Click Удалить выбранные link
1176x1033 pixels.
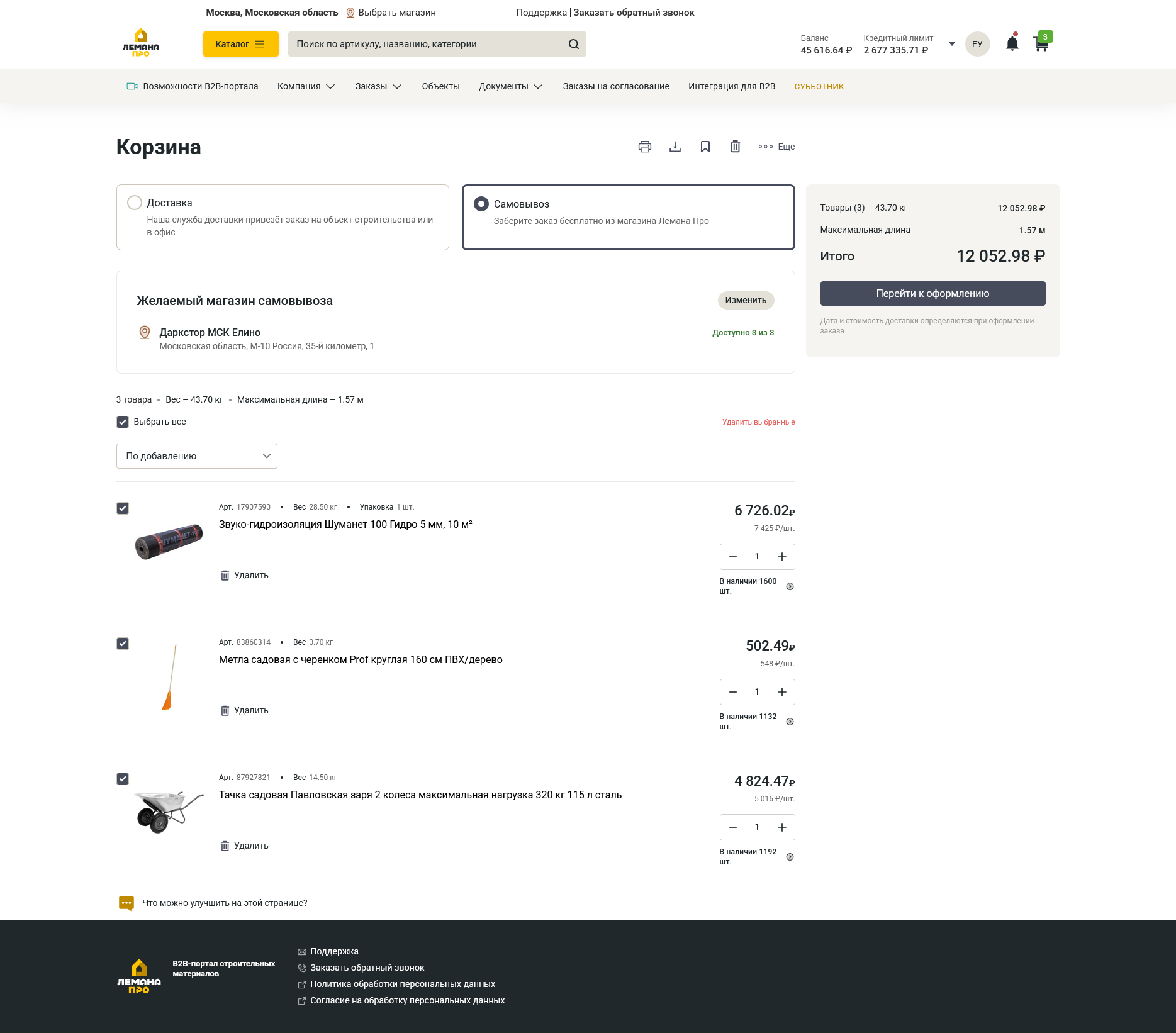758,422
